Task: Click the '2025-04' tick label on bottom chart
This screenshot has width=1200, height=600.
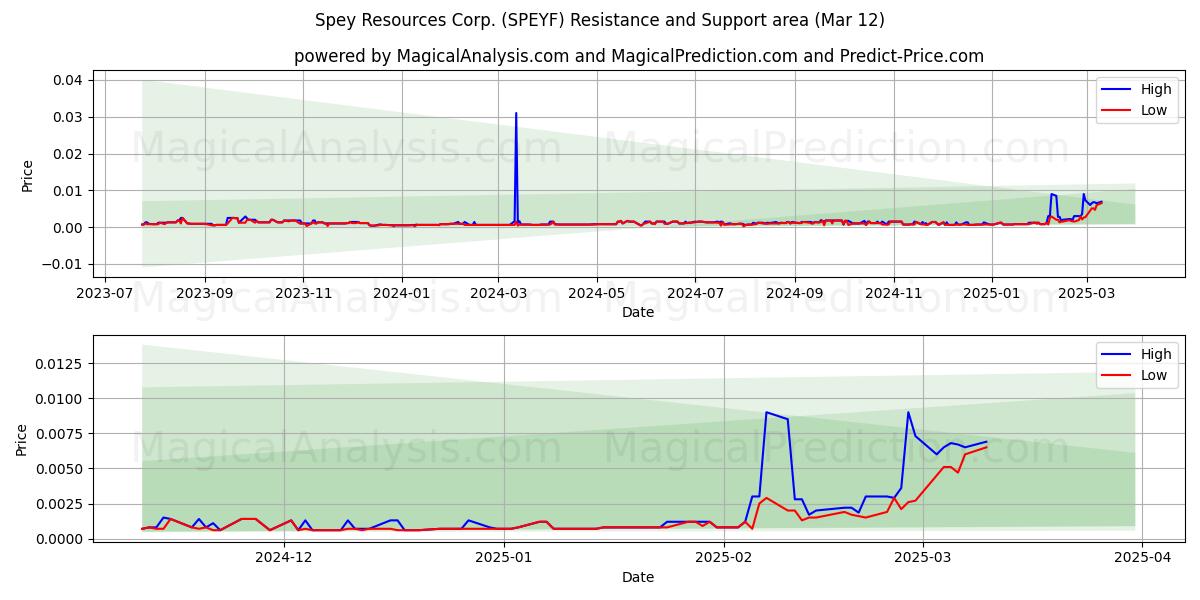Action: pos(1142,559)
